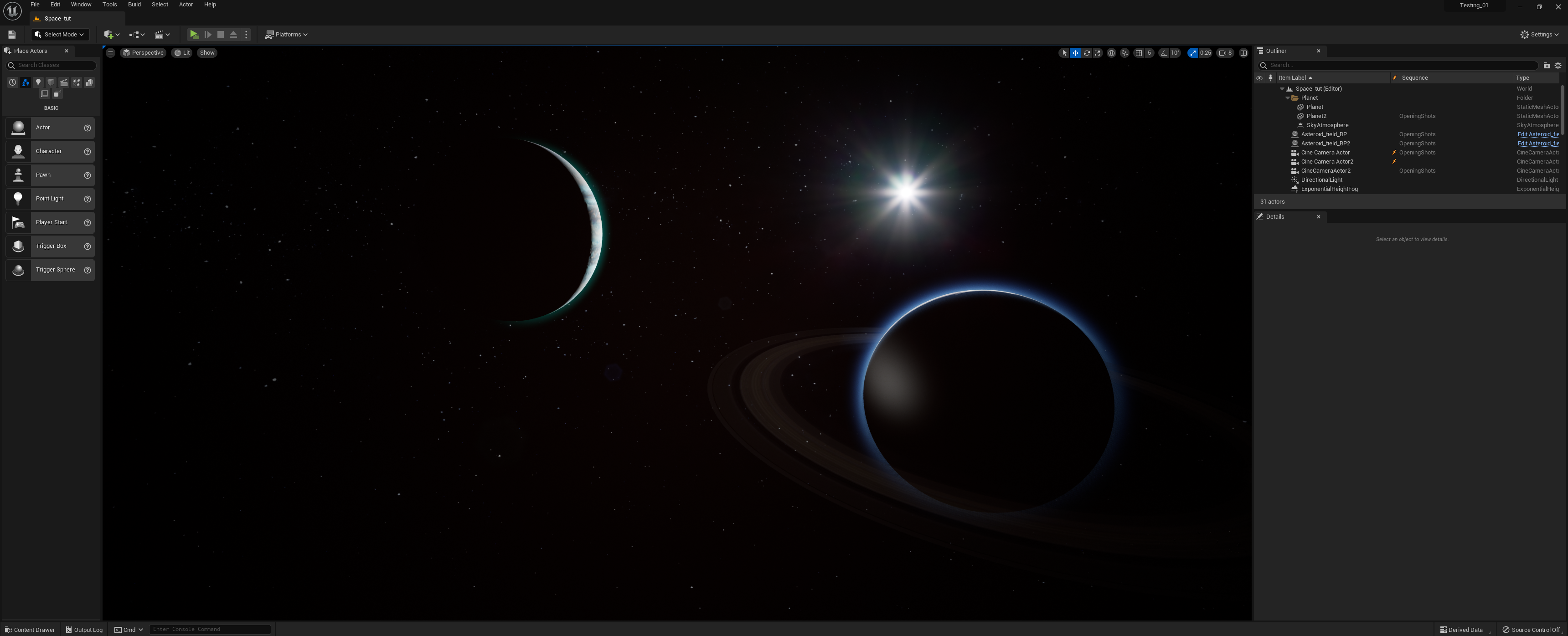
Task: Toggle world/local coordinate system globe icon
Action: (x=1111, y=53)
